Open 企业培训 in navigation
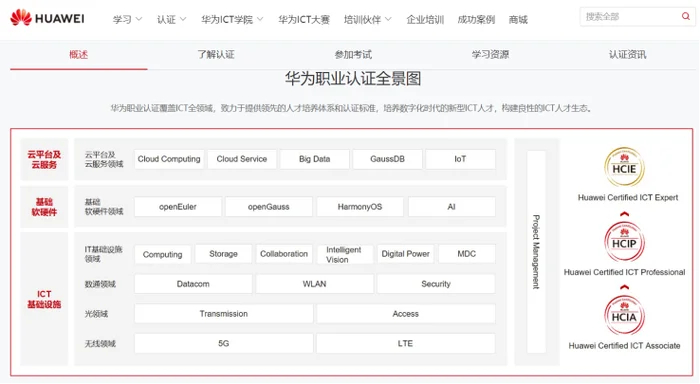Viewport: 700px width, 384px height. click(425, 20)
